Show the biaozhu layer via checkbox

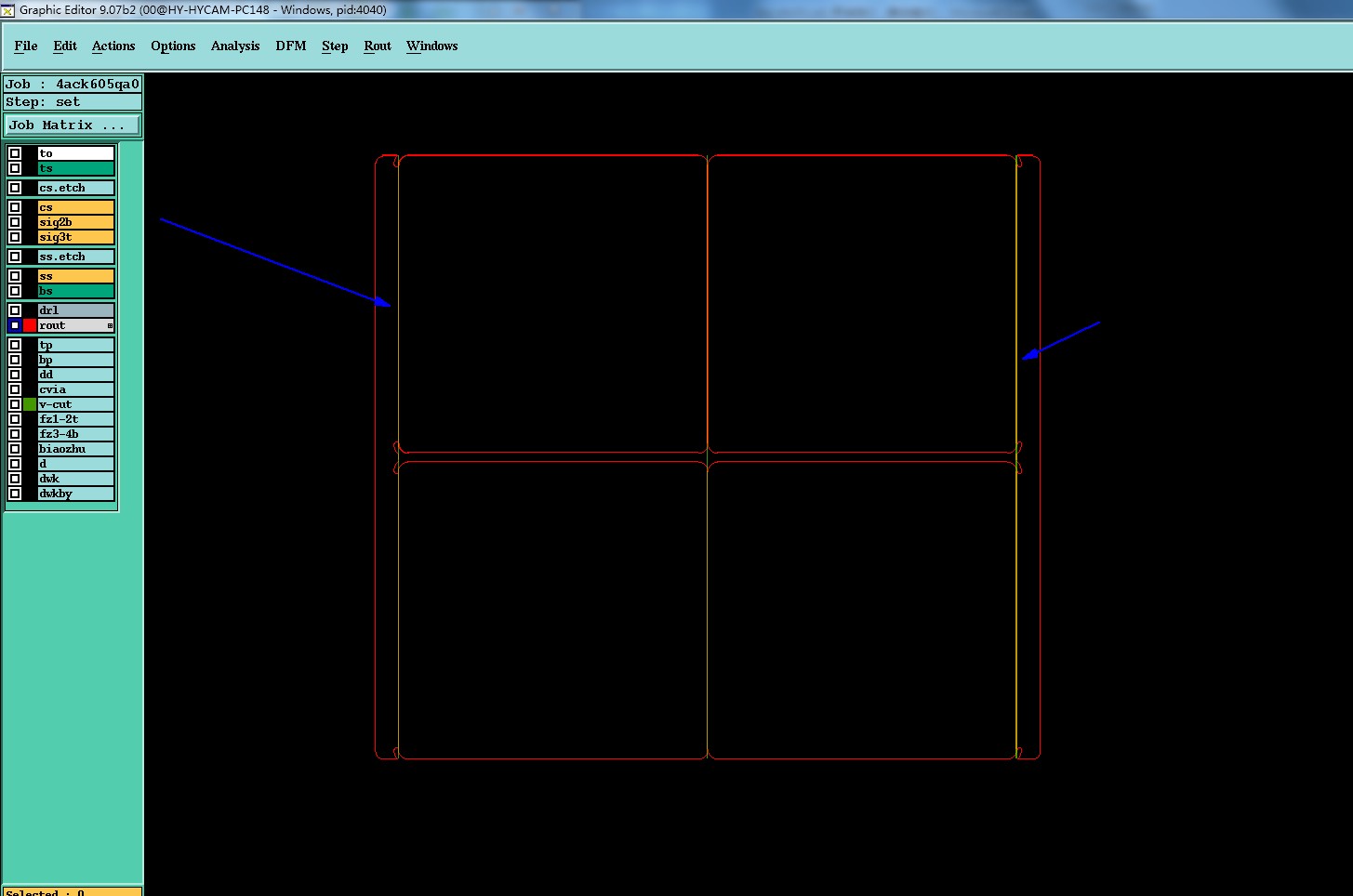[x=15, y=449]
